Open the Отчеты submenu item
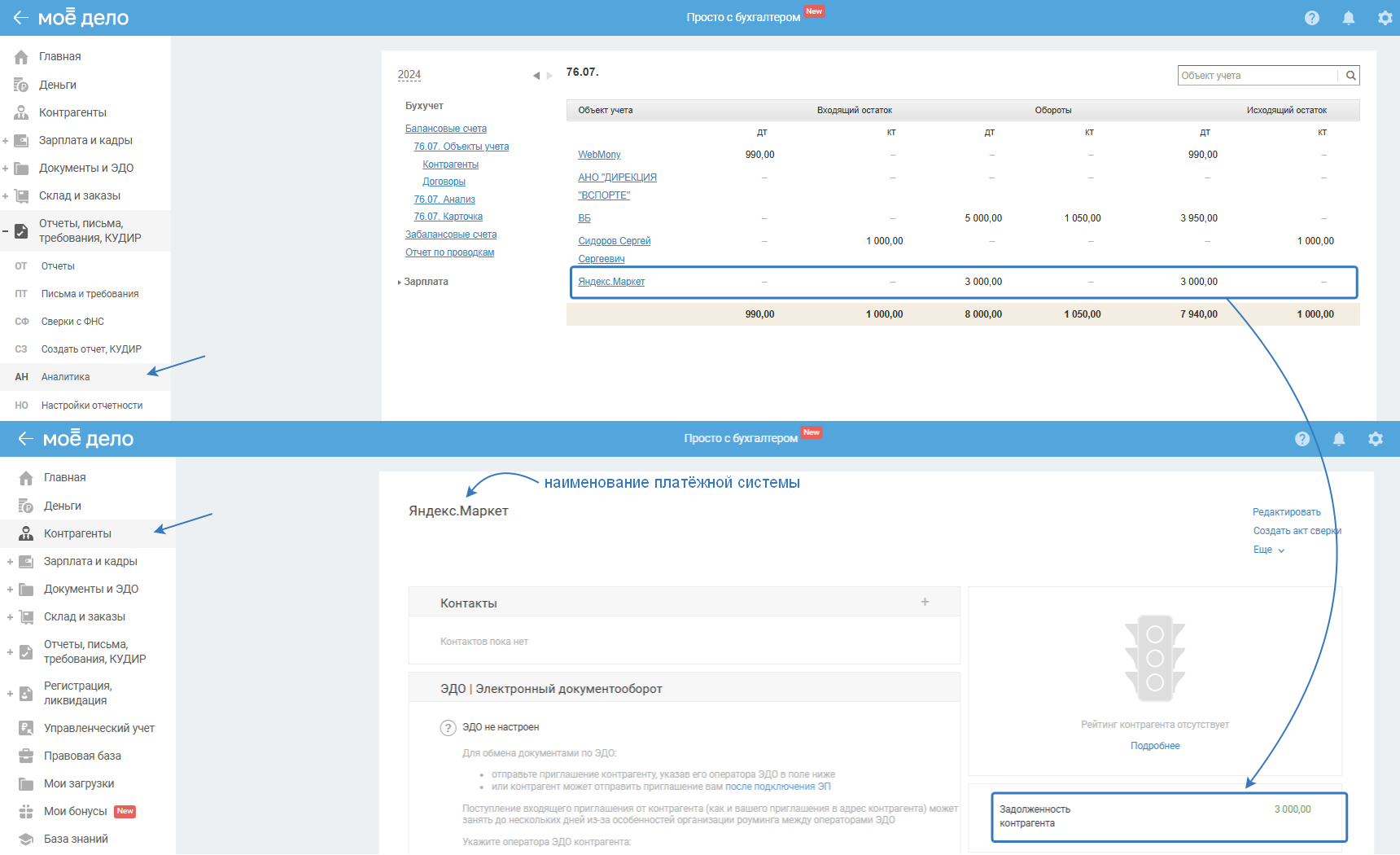 (58, 266)
